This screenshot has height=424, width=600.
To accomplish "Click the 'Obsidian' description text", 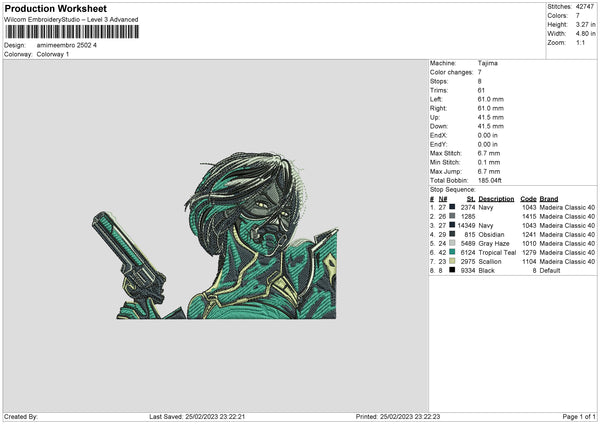I will pyautogui.click(x=491, y=234).
